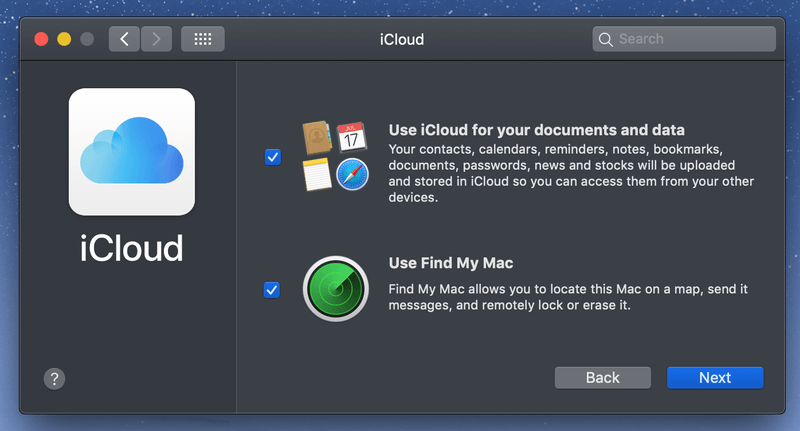Click the Safari compass icon

352,175
